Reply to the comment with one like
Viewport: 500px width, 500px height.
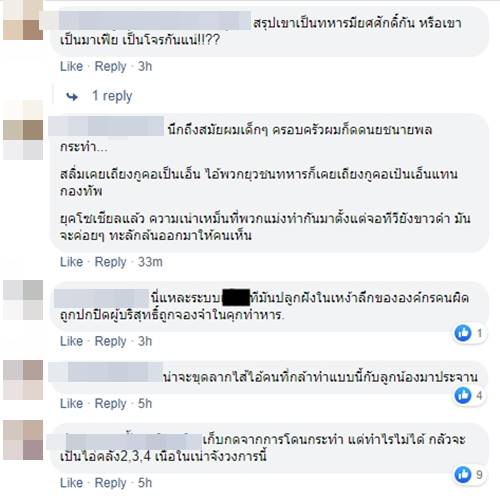pyautogui.click(x=110, y=341)
